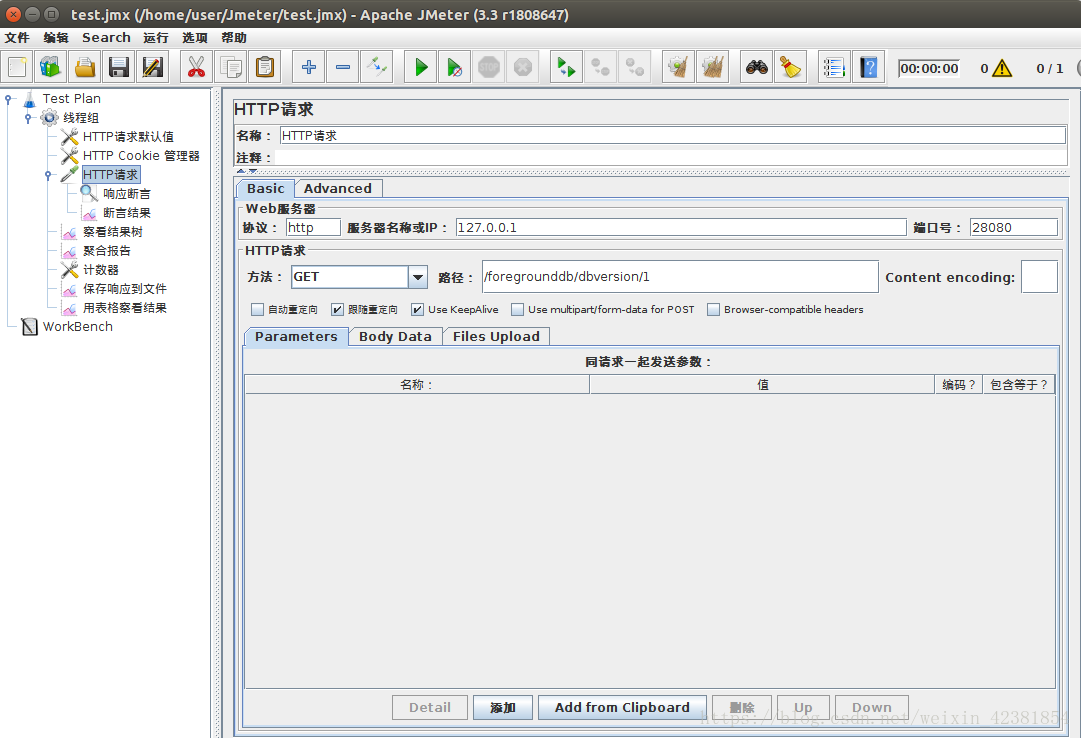Click the 路径 path input field
Screen dimensions: 1081x738
[680, 277]
